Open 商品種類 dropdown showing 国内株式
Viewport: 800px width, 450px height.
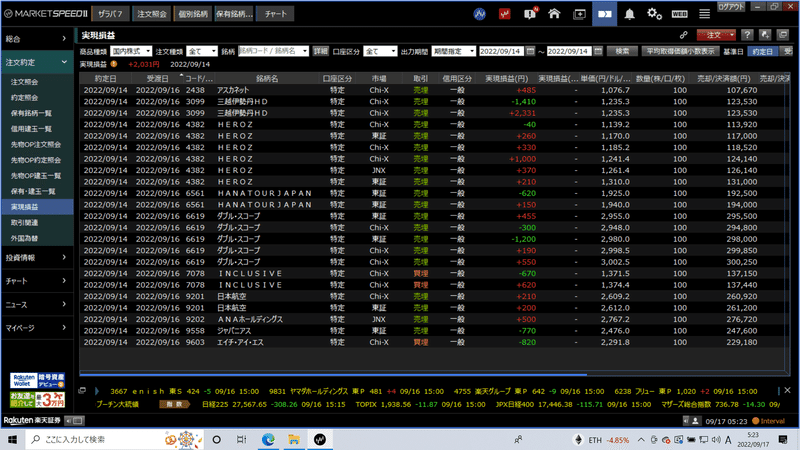click(131, 51)
